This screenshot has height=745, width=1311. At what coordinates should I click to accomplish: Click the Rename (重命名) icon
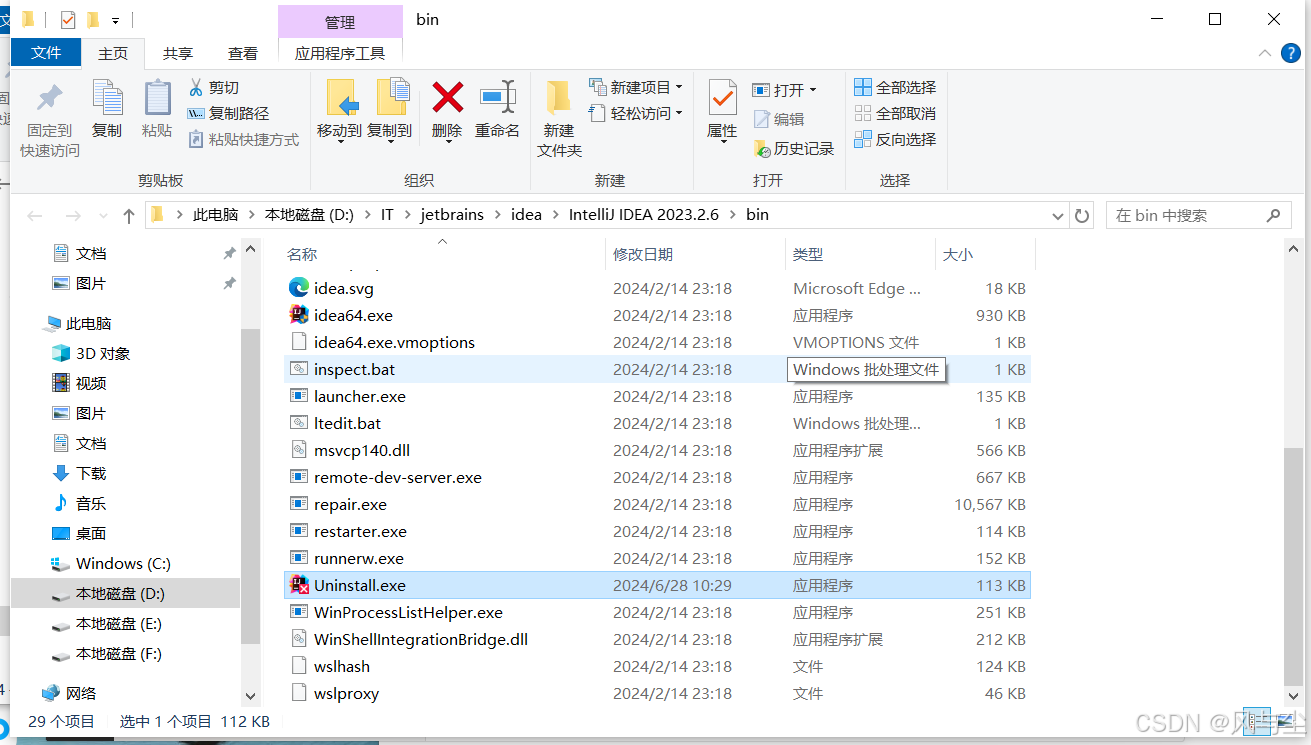[498, 97]
